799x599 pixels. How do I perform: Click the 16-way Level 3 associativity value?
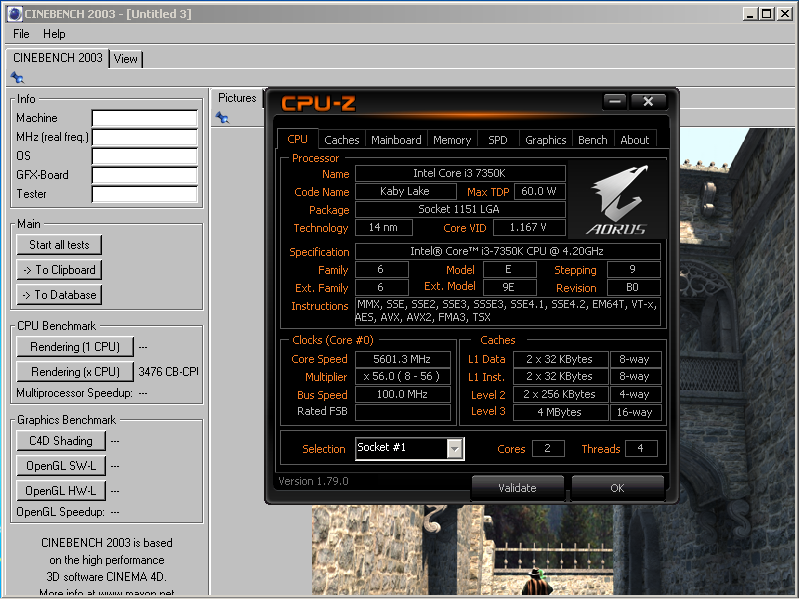point(635,412)
